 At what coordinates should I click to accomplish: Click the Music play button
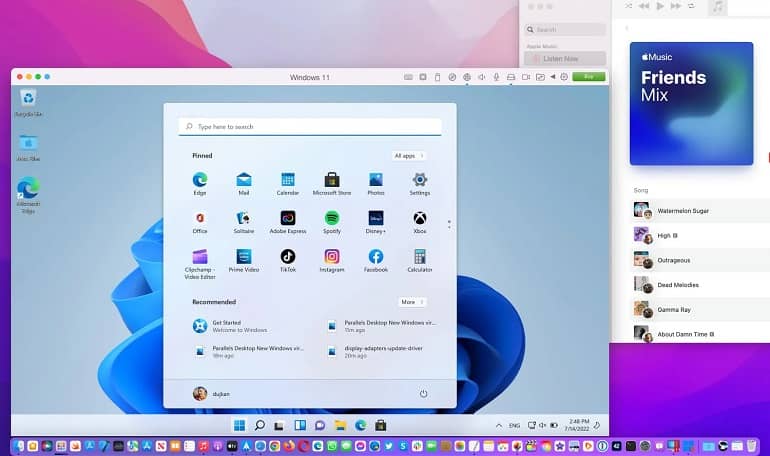coord(660,6)
